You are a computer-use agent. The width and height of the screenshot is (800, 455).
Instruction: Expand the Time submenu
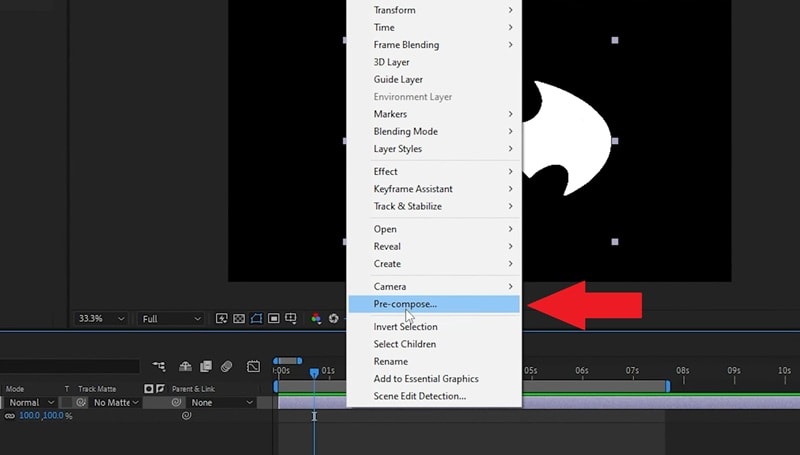click(434, 28)
